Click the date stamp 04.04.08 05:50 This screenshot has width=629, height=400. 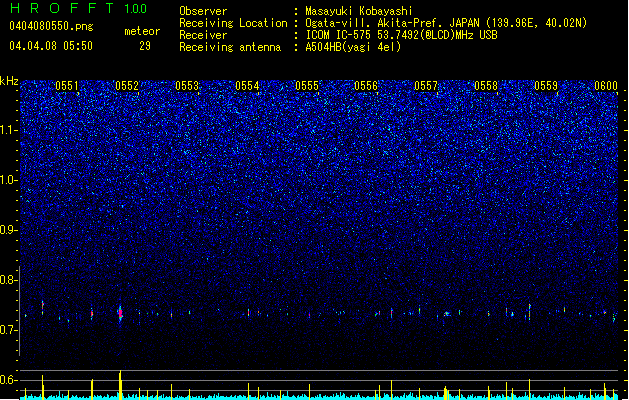[x=51, y=46]
